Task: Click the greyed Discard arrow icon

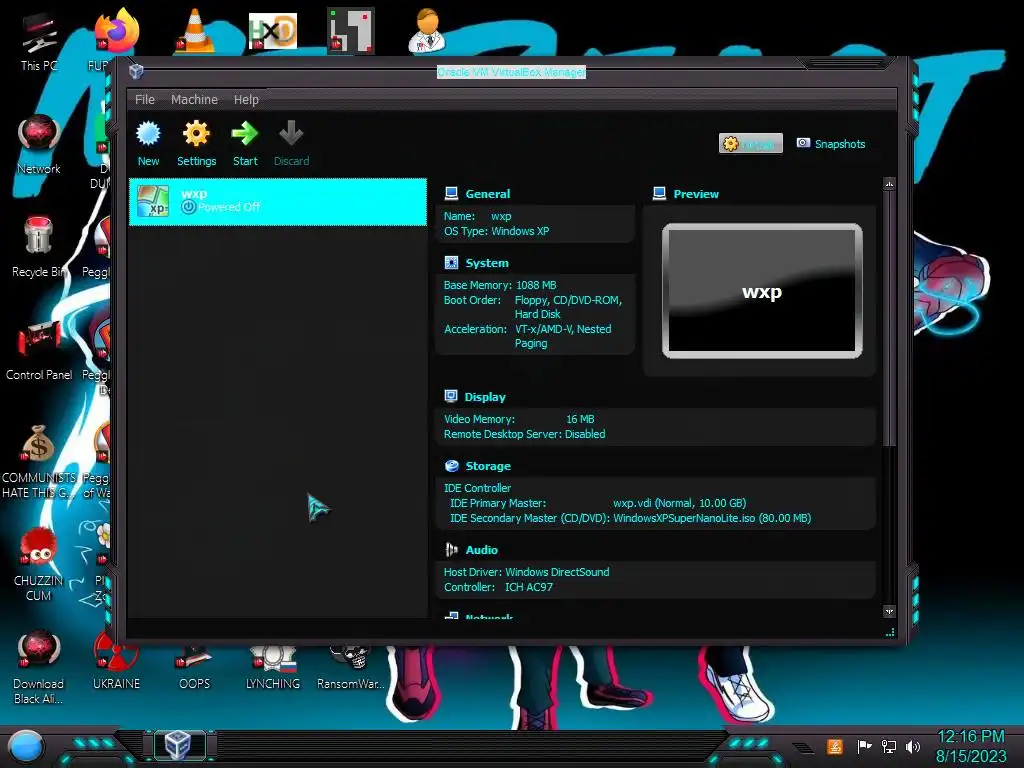Action: (x=291, y=134)
